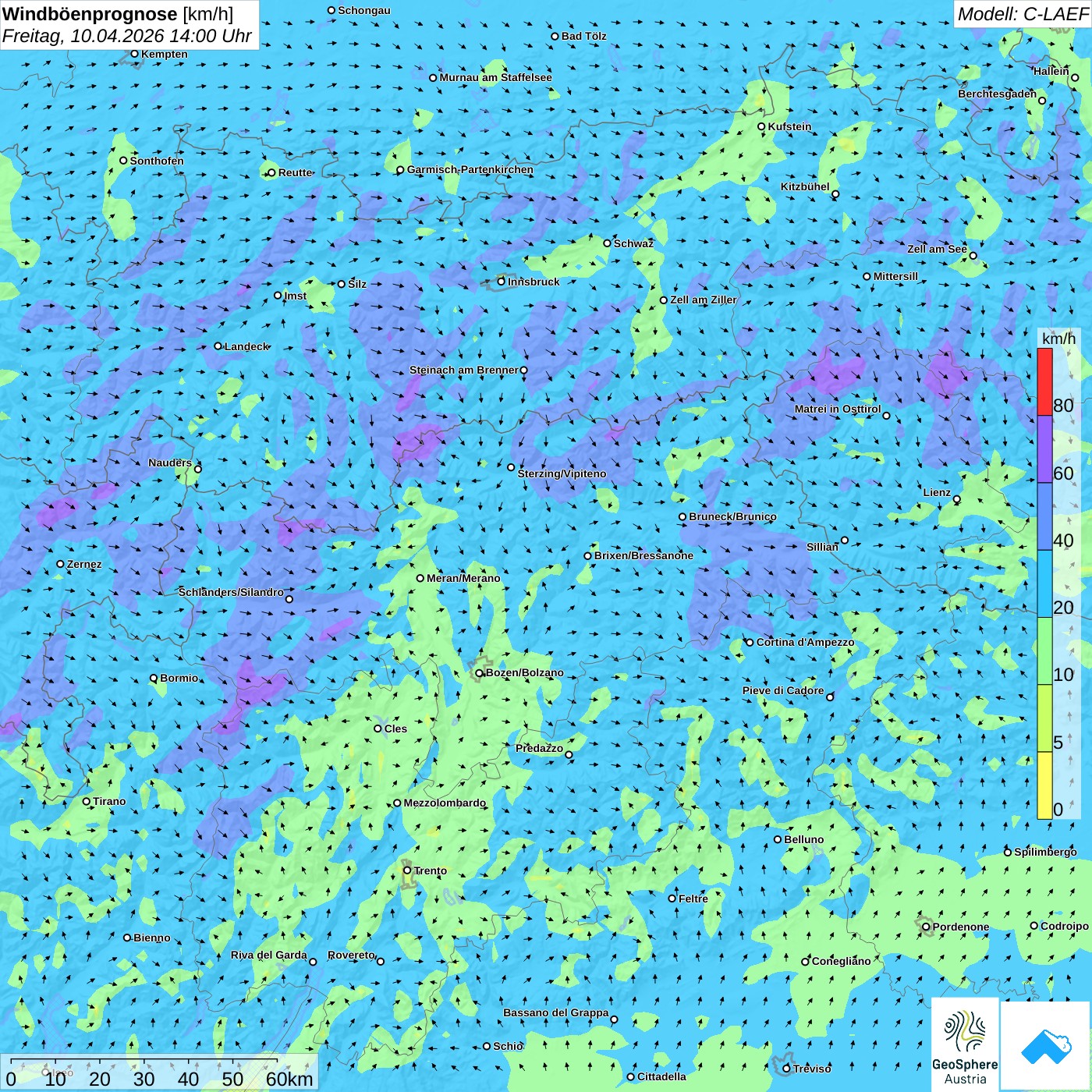
Task: Click the Hallein location marker
Action: [1075, 77]
